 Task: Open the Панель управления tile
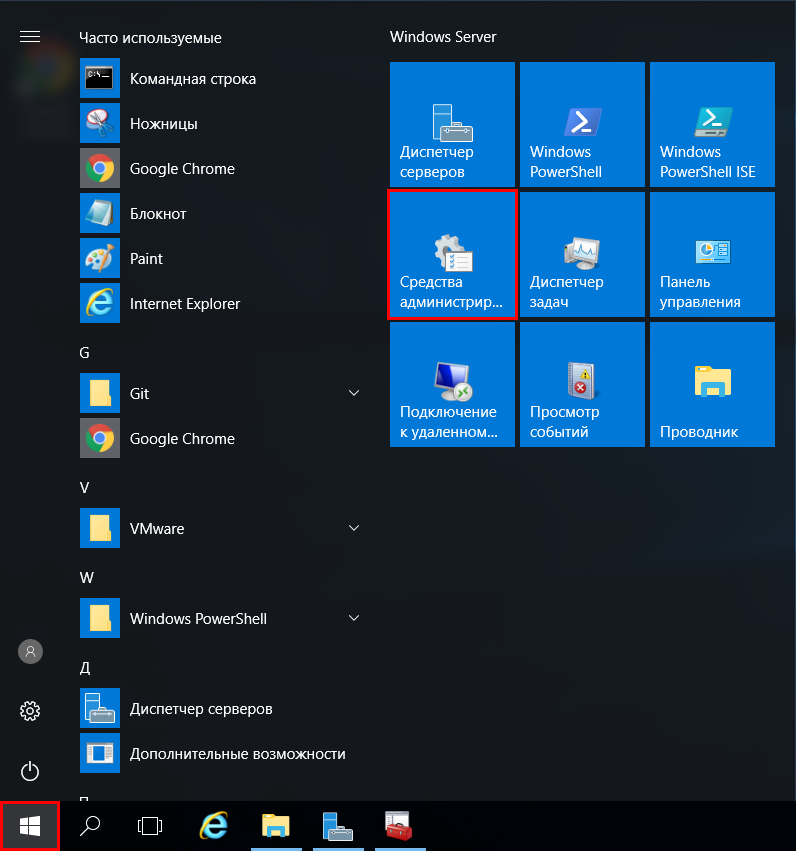pos(712,255)
